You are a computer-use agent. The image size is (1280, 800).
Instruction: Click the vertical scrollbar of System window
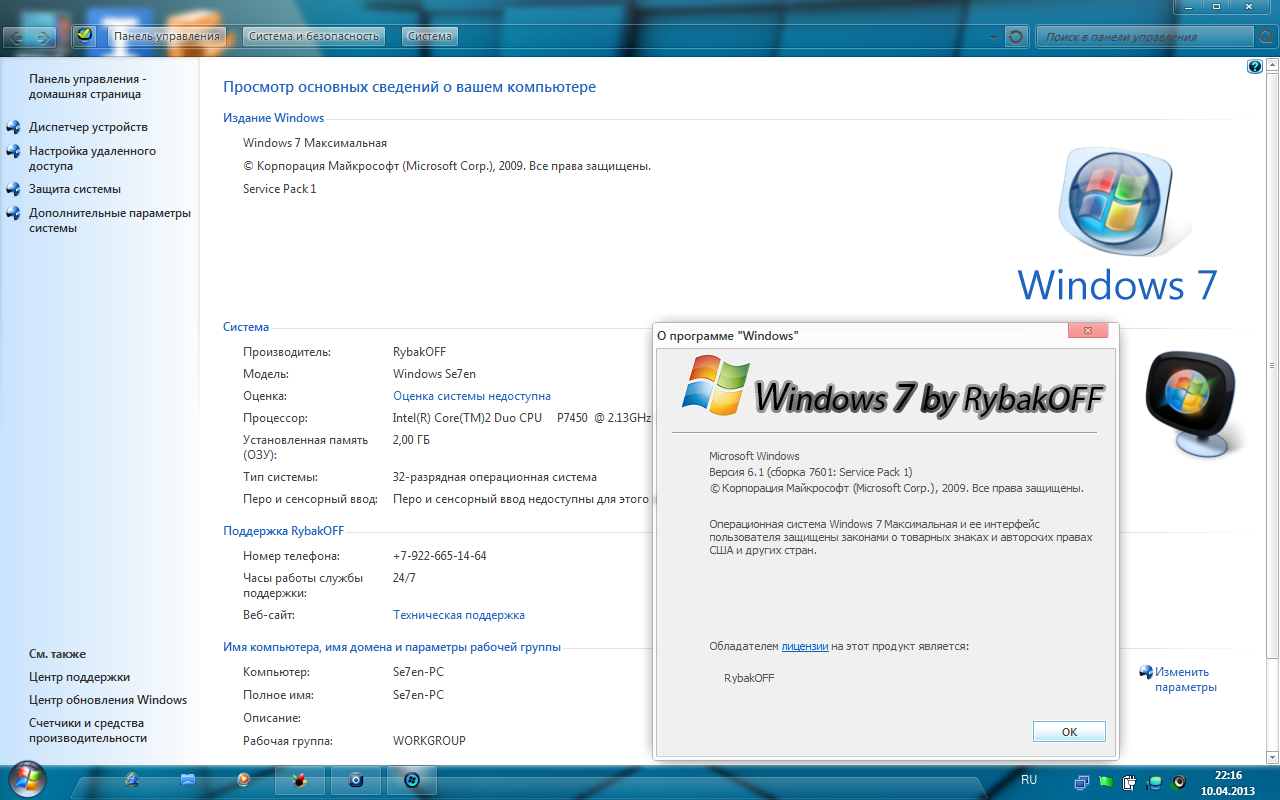(x=1274, y=410)
